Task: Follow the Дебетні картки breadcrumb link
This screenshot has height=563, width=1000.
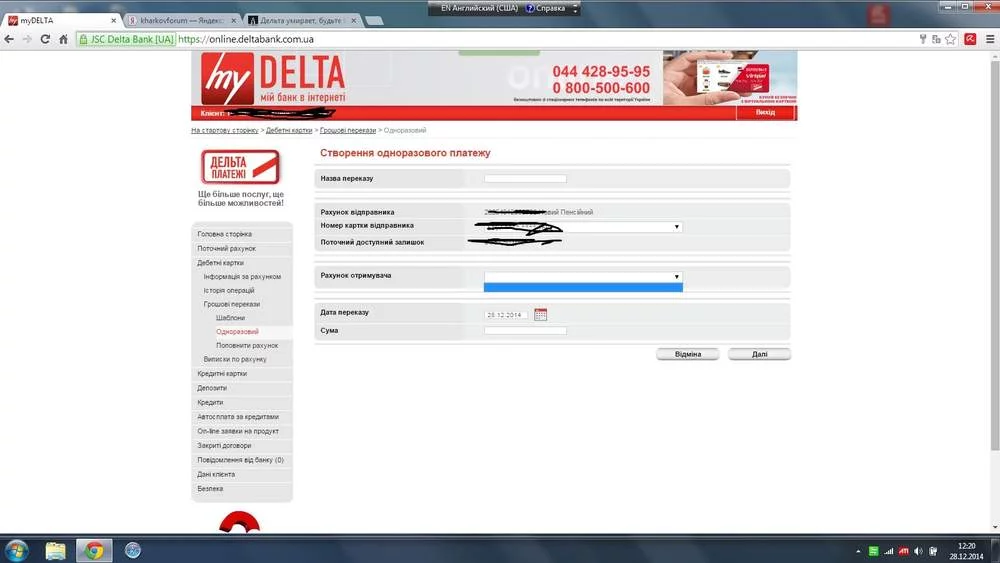Action: 289,130
